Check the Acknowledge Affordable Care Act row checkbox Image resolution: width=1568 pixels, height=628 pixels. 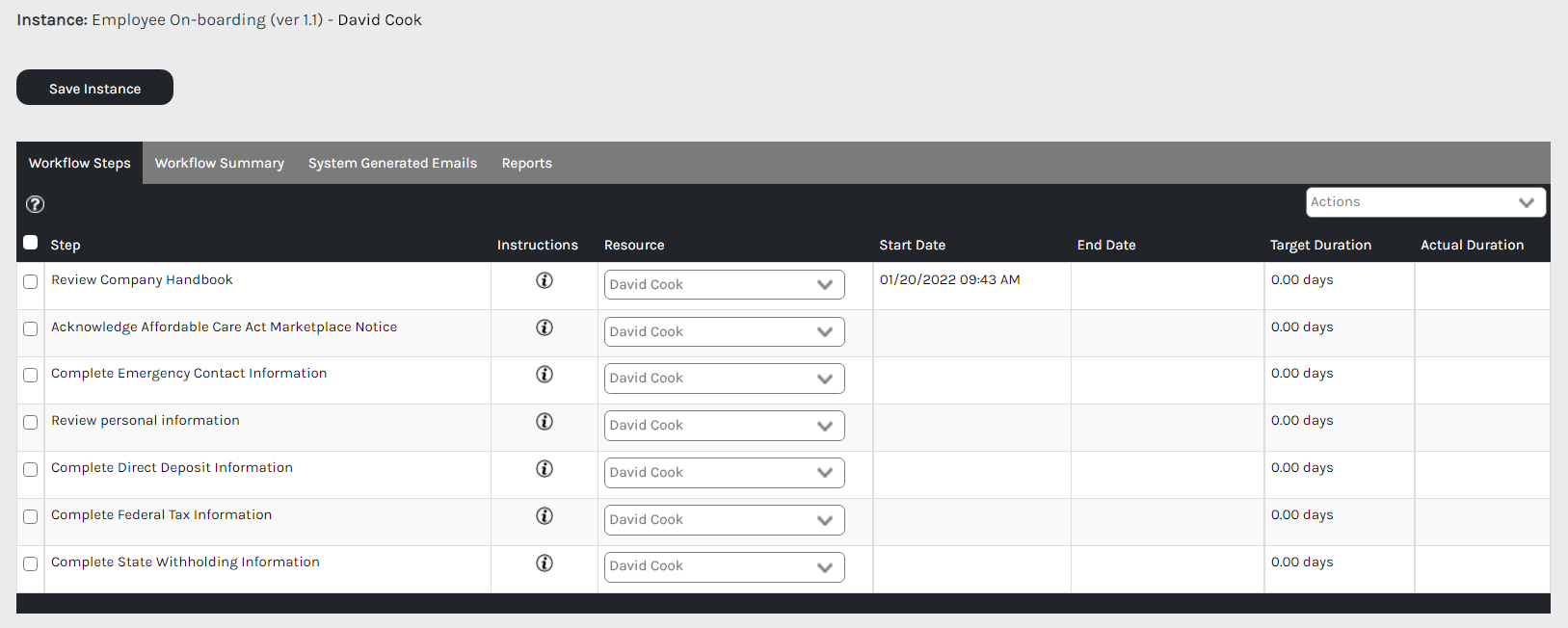(x=31, y=329)
